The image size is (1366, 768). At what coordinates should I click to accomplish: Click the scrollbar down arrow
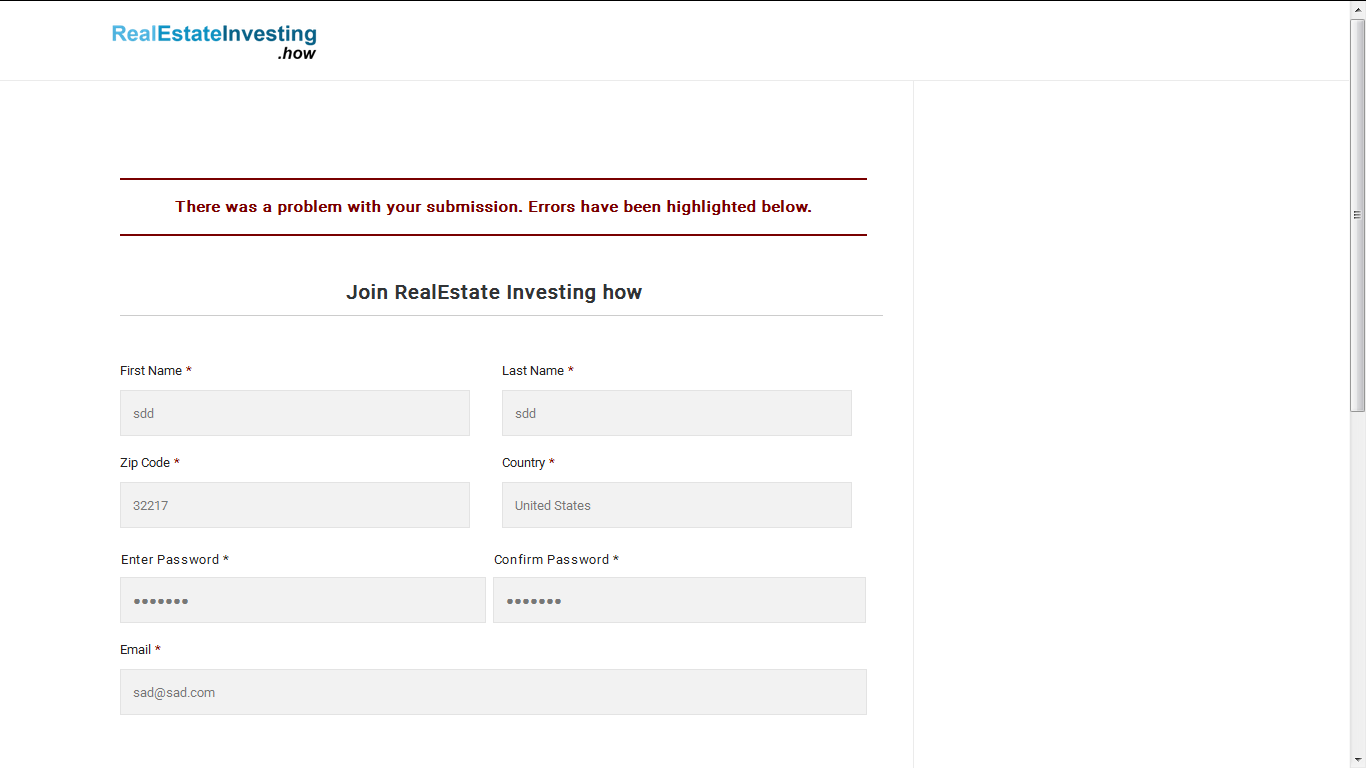(x=1358, y=759)
